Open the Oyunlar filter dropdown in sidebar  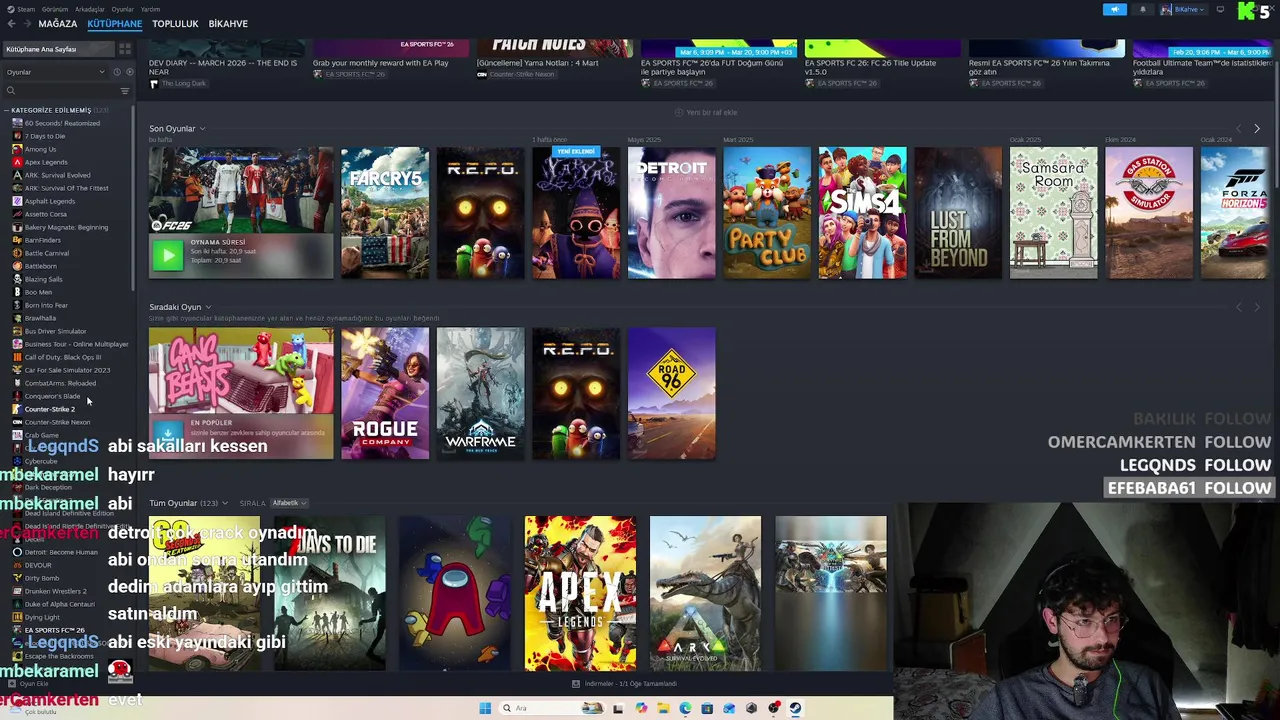(55, 72)
